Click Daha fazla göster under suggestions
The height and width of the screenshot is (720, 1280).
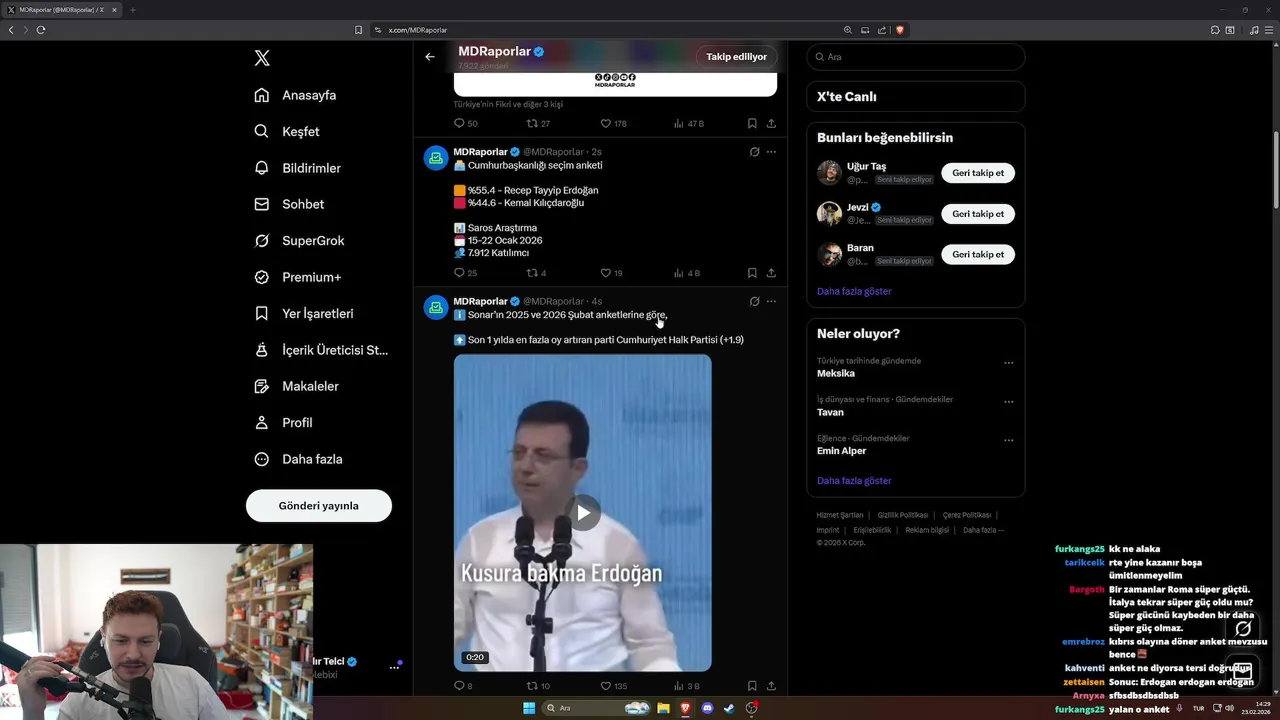tap(854, 291)
